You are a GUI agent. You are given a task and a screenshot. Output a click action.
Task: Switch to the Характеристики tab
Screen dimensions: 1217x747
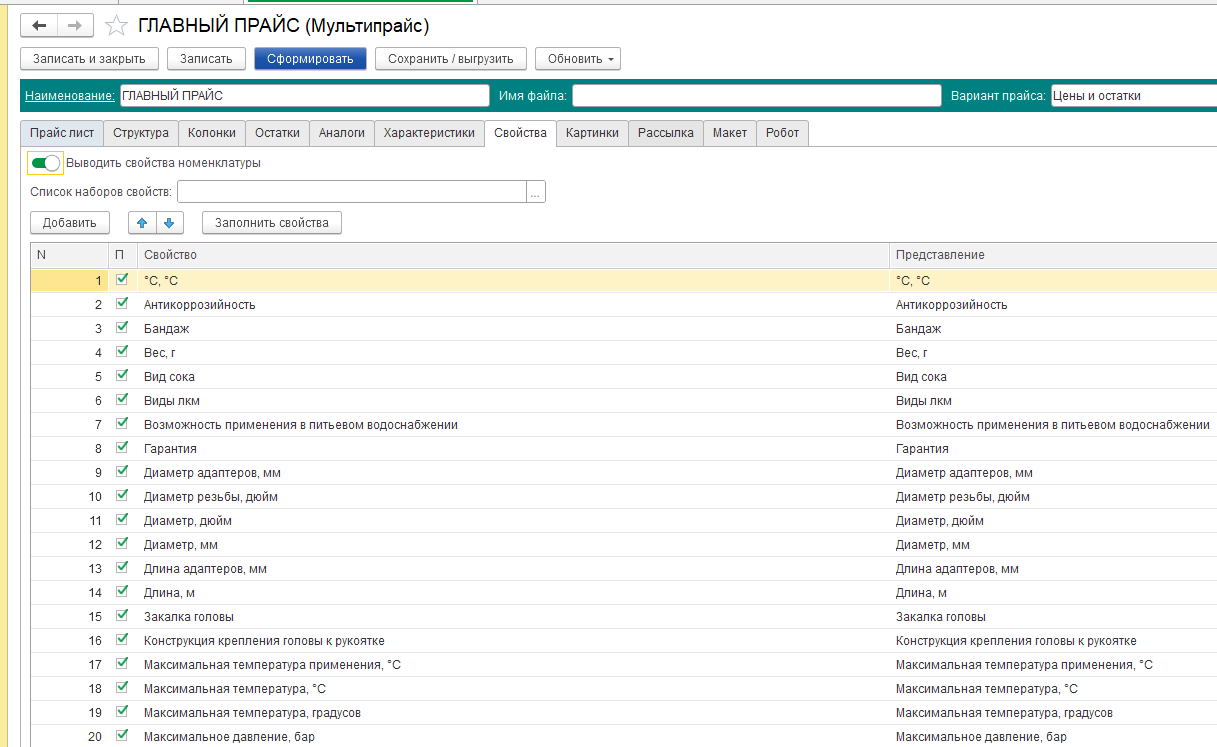coord(429,133)
